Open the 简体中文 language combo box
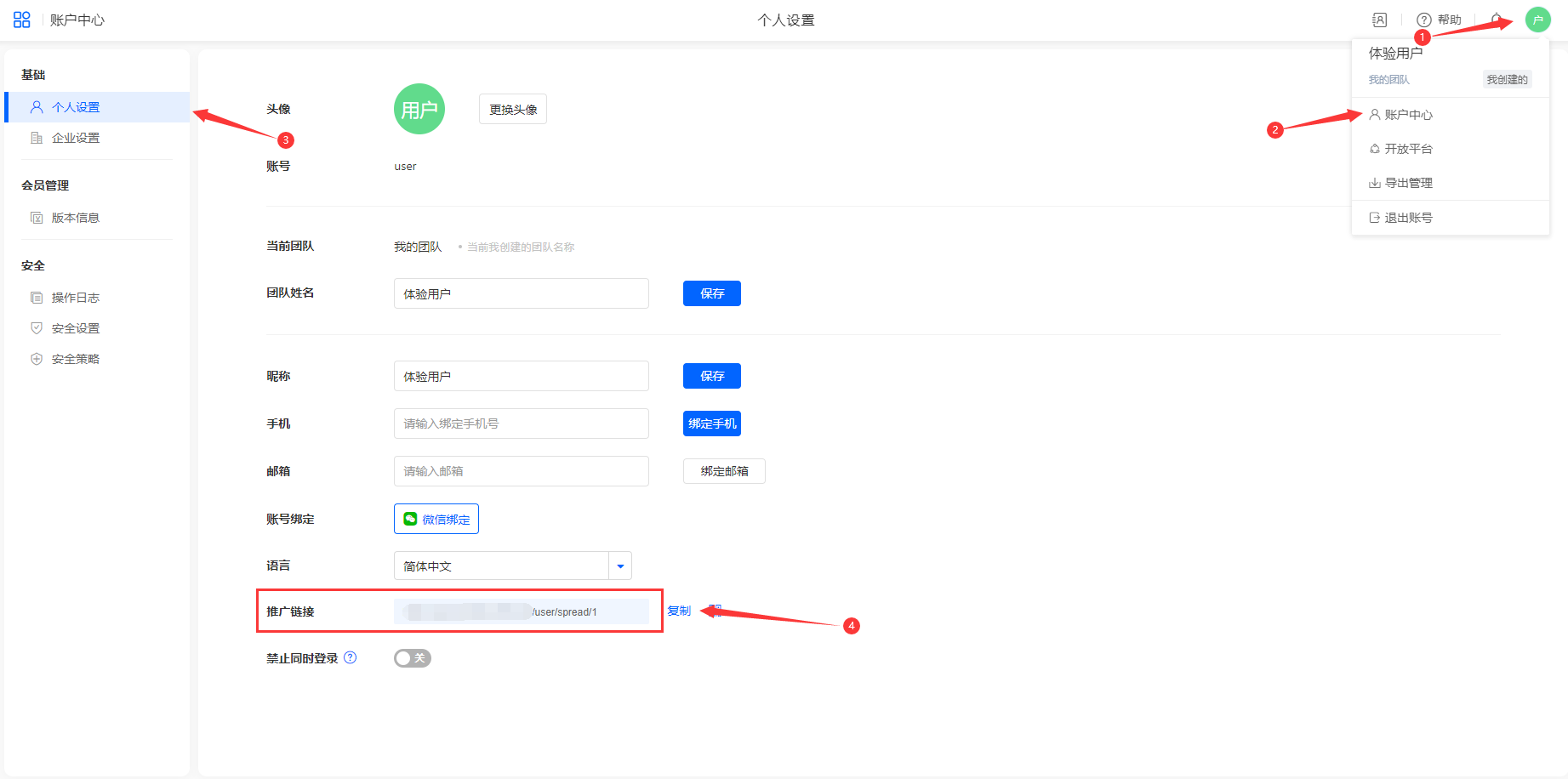Image resolution: width=1568 pixels, height=779 pixels. point(501,566)
